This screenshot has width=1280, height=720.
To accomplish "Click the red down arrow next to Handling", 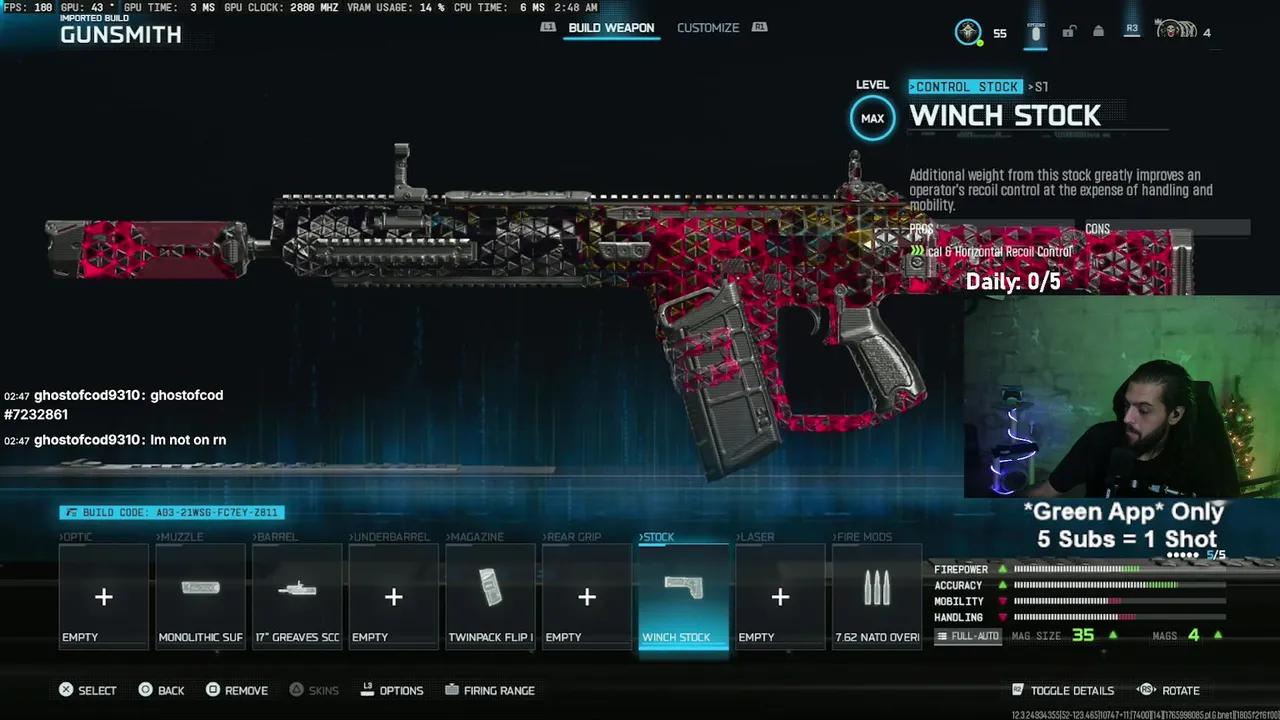I will click(x=1002, y=617).
